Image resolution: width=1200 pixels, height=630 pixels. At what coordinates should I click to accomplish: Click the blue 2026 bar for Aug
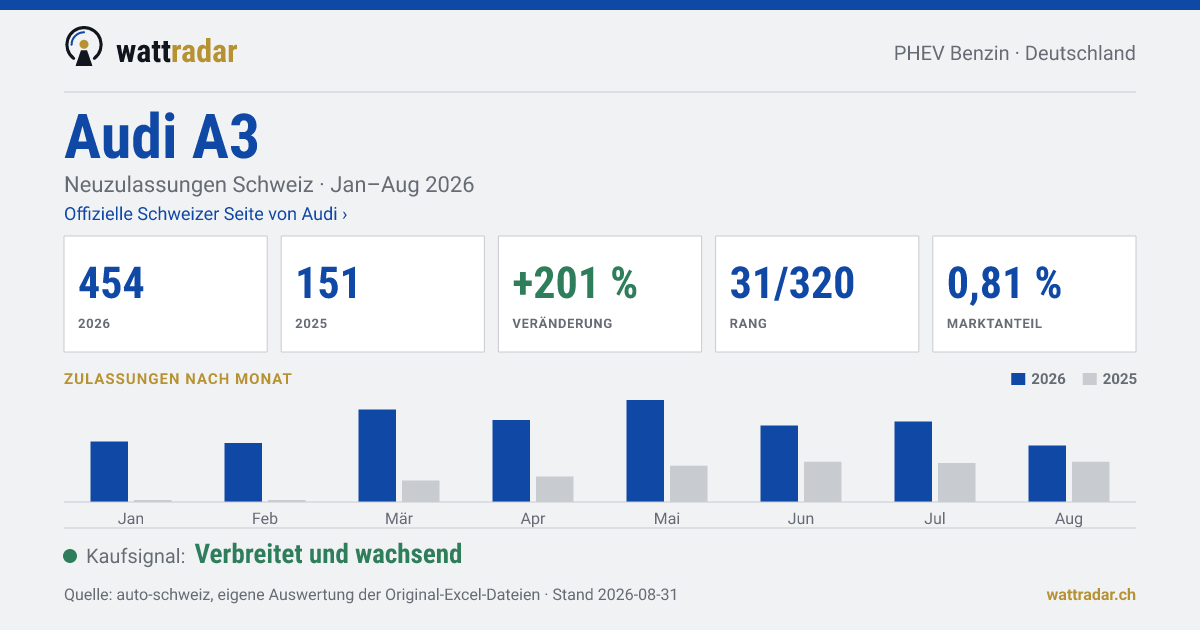point(1047,474)
